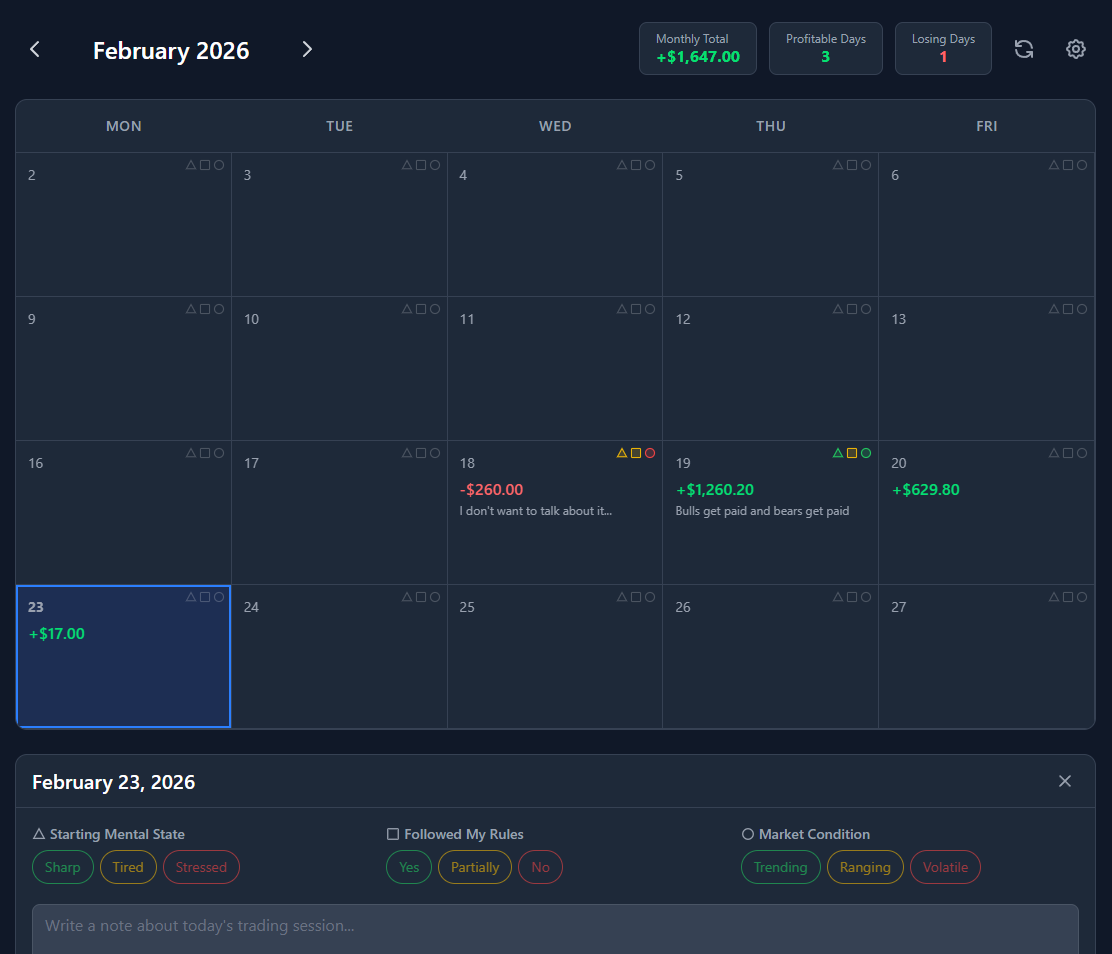Click the green triangle icon on February 19
The width and height of the screenshot is (1112, 954).
pyautogui.click(x=837, y=452)
